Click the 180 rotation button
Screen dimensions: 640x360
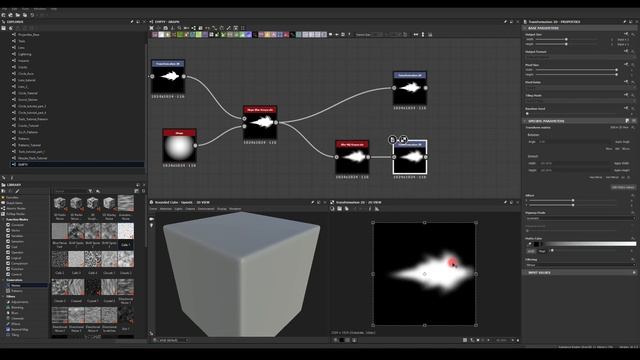click(617, 149)
